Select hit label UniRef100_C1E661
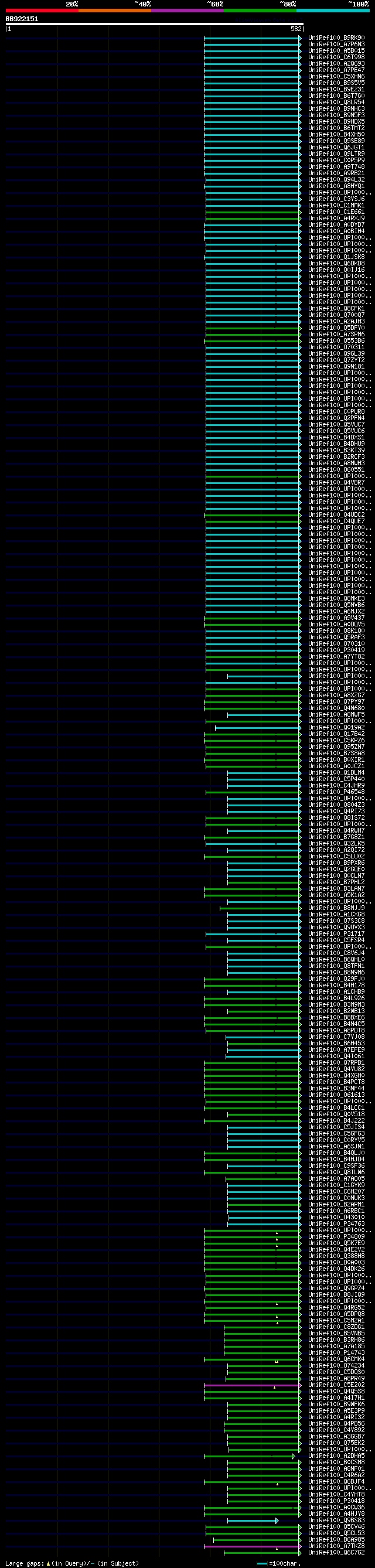Image resolution: width=375 pixels, height=1568 pixels. (x=337, y=212)
